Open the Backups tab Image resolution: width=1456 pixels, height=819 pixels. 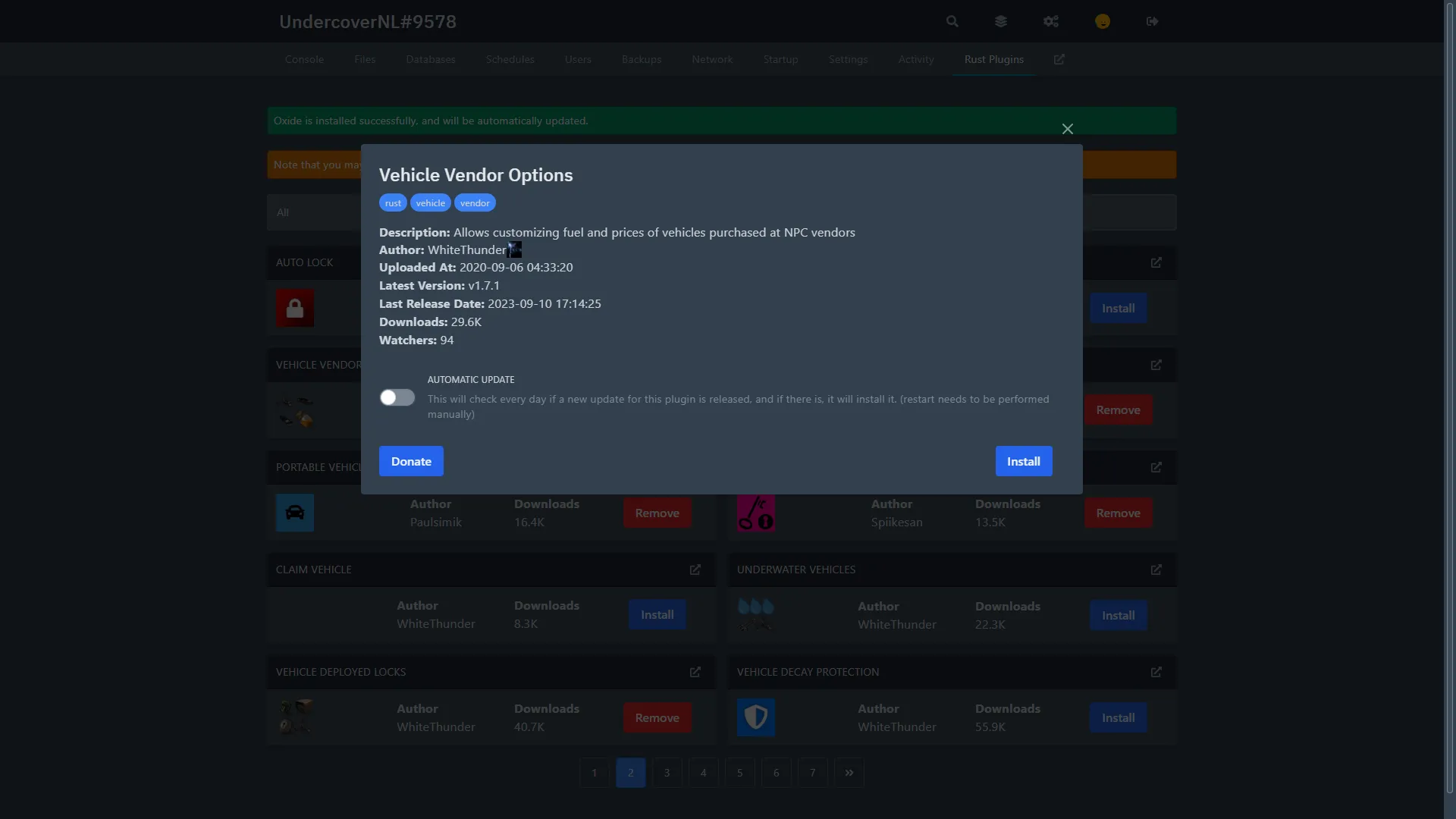click(x=642, y=59)
